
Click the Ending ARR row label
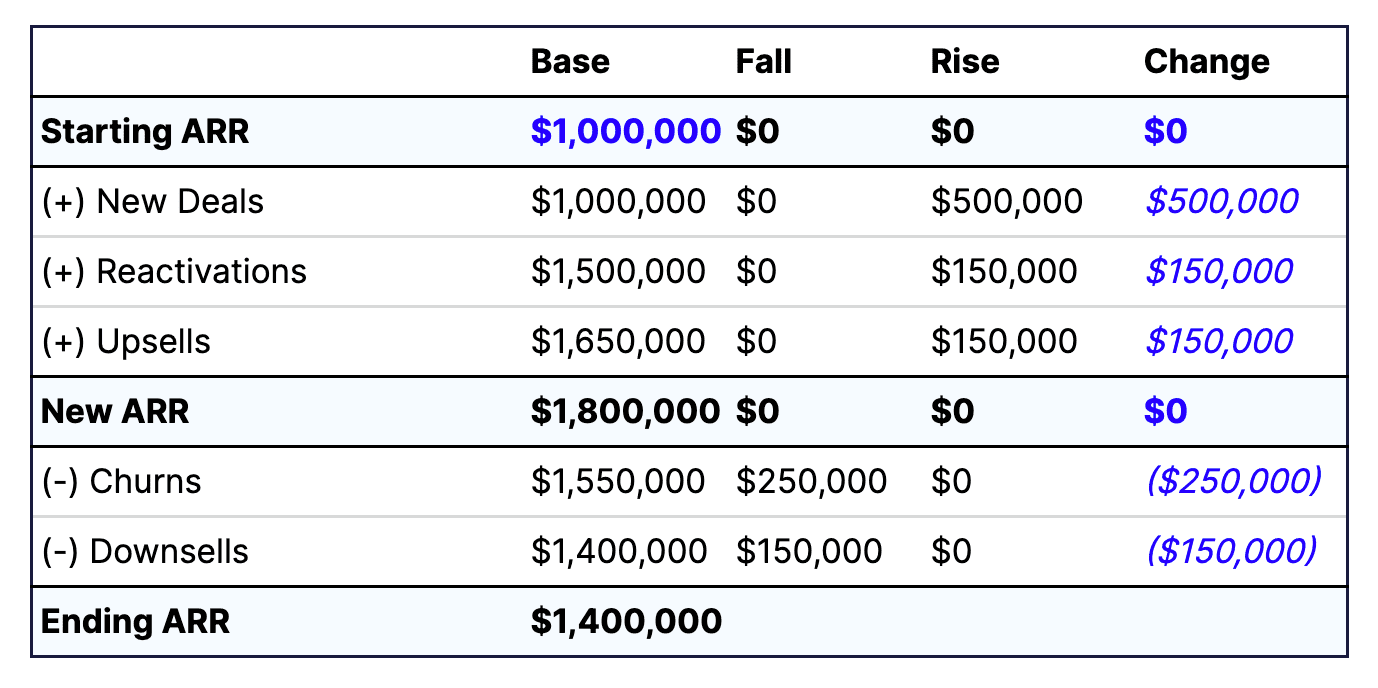(x=135, y=622)
